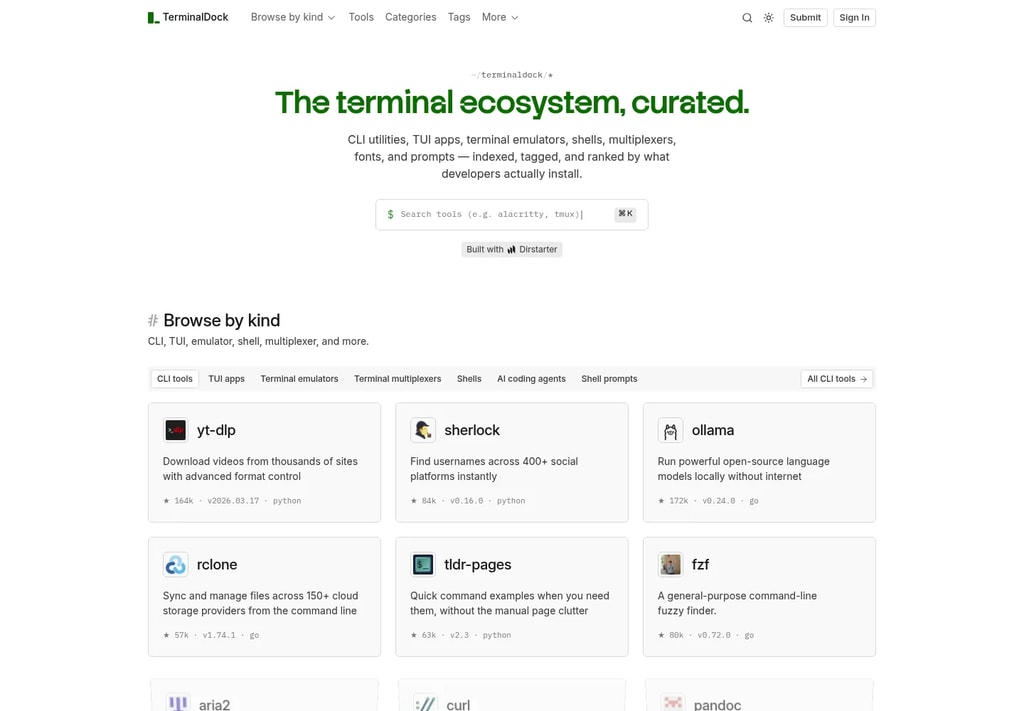Open the Categories nav item
This screenshot has height=711, width=1024.
click(410, 18)
